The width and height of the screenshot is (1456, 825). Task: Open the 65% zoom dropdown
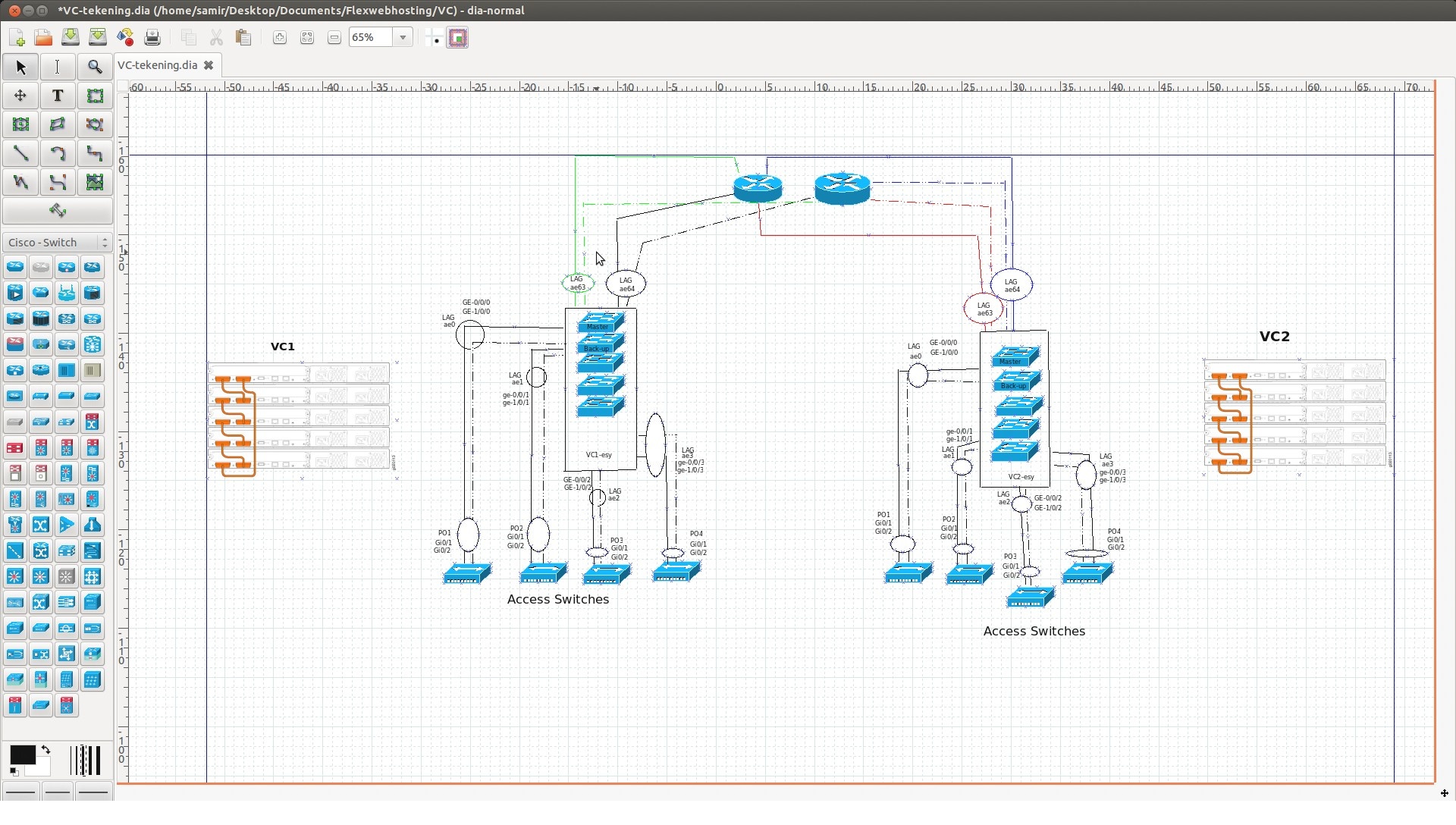(x=403, y=37)
